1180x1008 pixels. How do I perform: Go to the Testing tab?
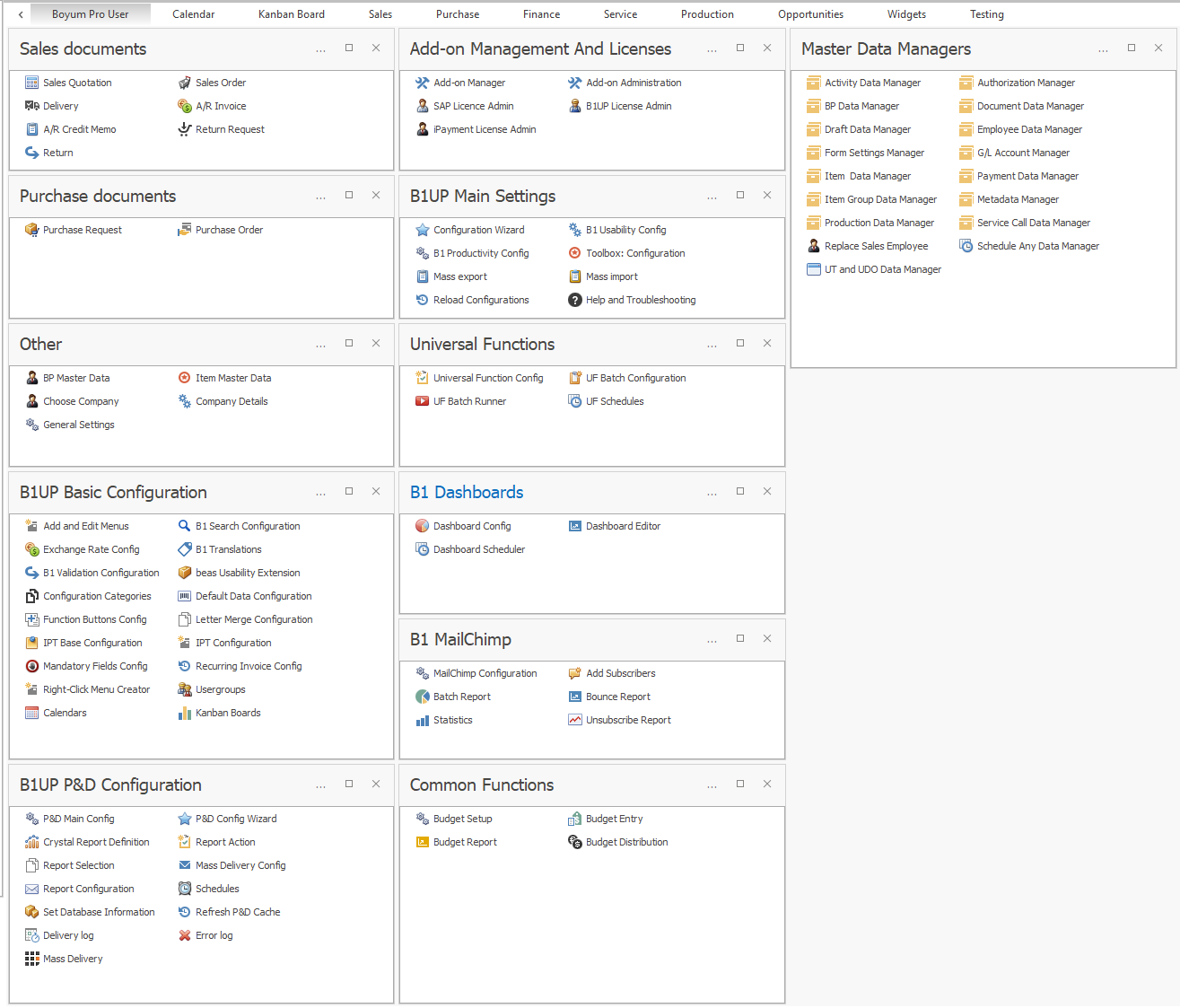[x=987, y=14]
